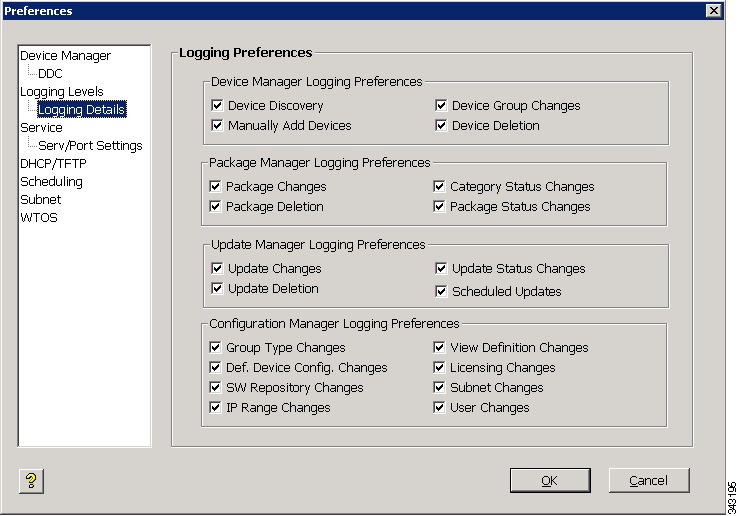Viewport: 739px width, 516px height.
Task: Uncheck the Device Discovery checkbox
Action: (217, 105)
